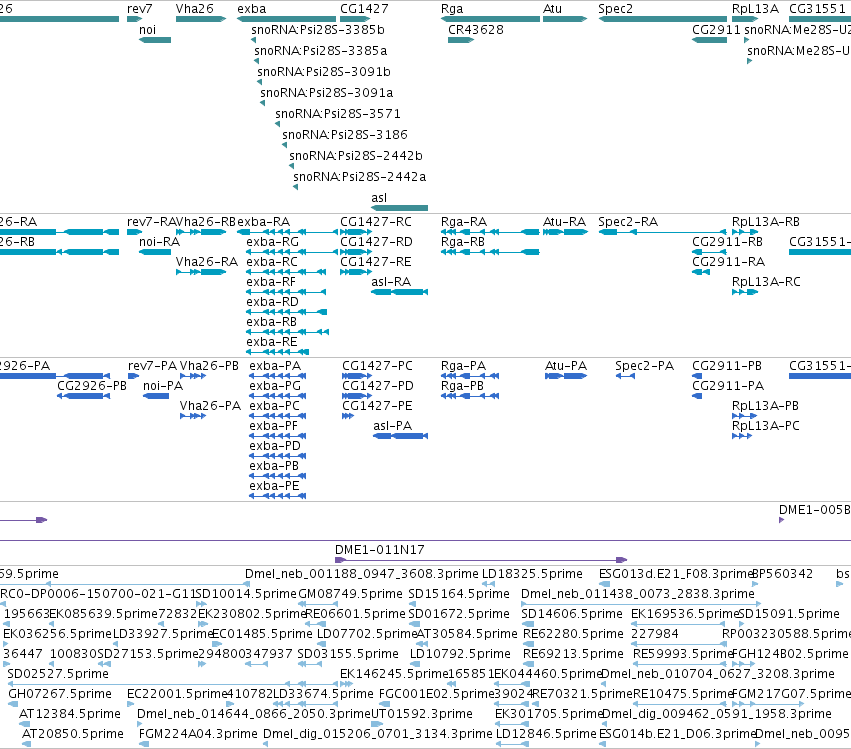Screen dimensions: 851x749
Task: Click the exba gene label
Action: (251, 9)
